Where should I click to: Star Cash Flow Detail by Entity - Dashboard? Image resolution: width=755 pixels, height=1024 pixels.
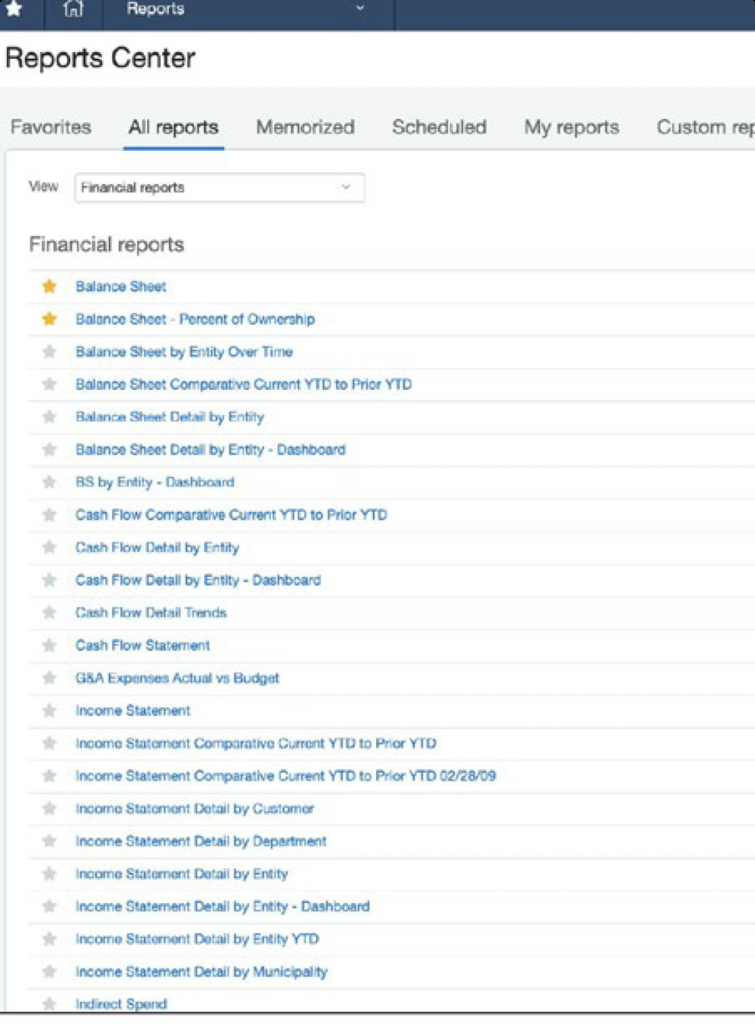tap(49, 580)
